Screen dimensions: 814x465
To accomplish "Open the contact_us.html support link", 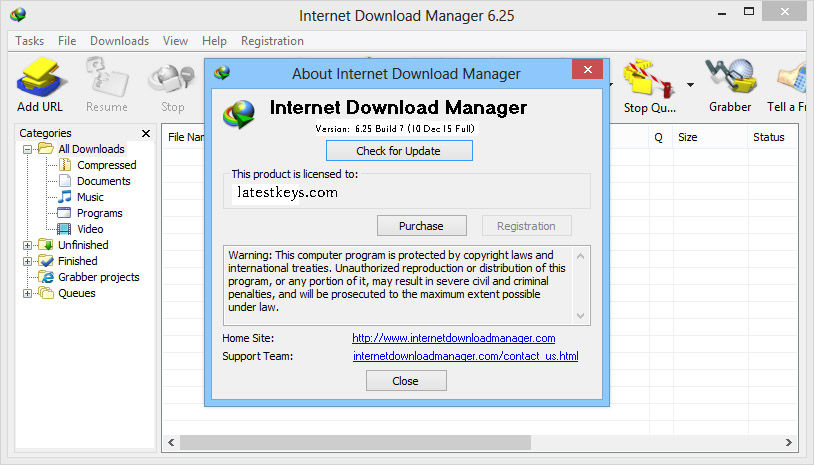I will tap(466, 356).
